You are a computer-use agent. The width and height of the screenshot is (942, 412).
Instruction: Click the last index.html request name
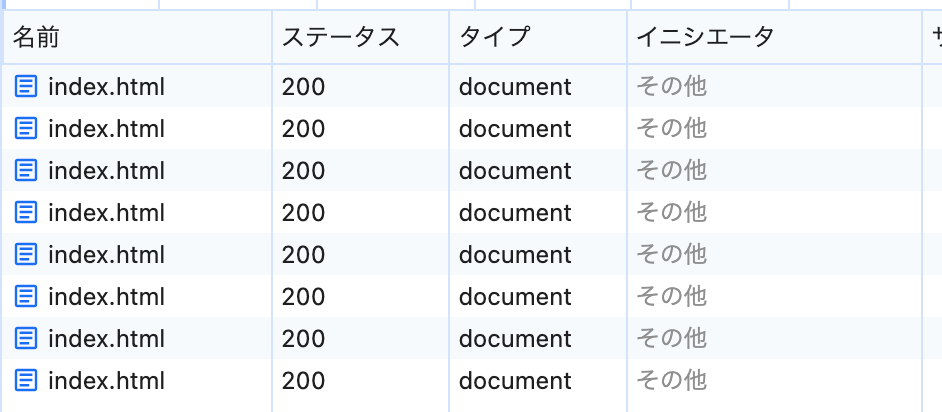[x=106, y=381]
